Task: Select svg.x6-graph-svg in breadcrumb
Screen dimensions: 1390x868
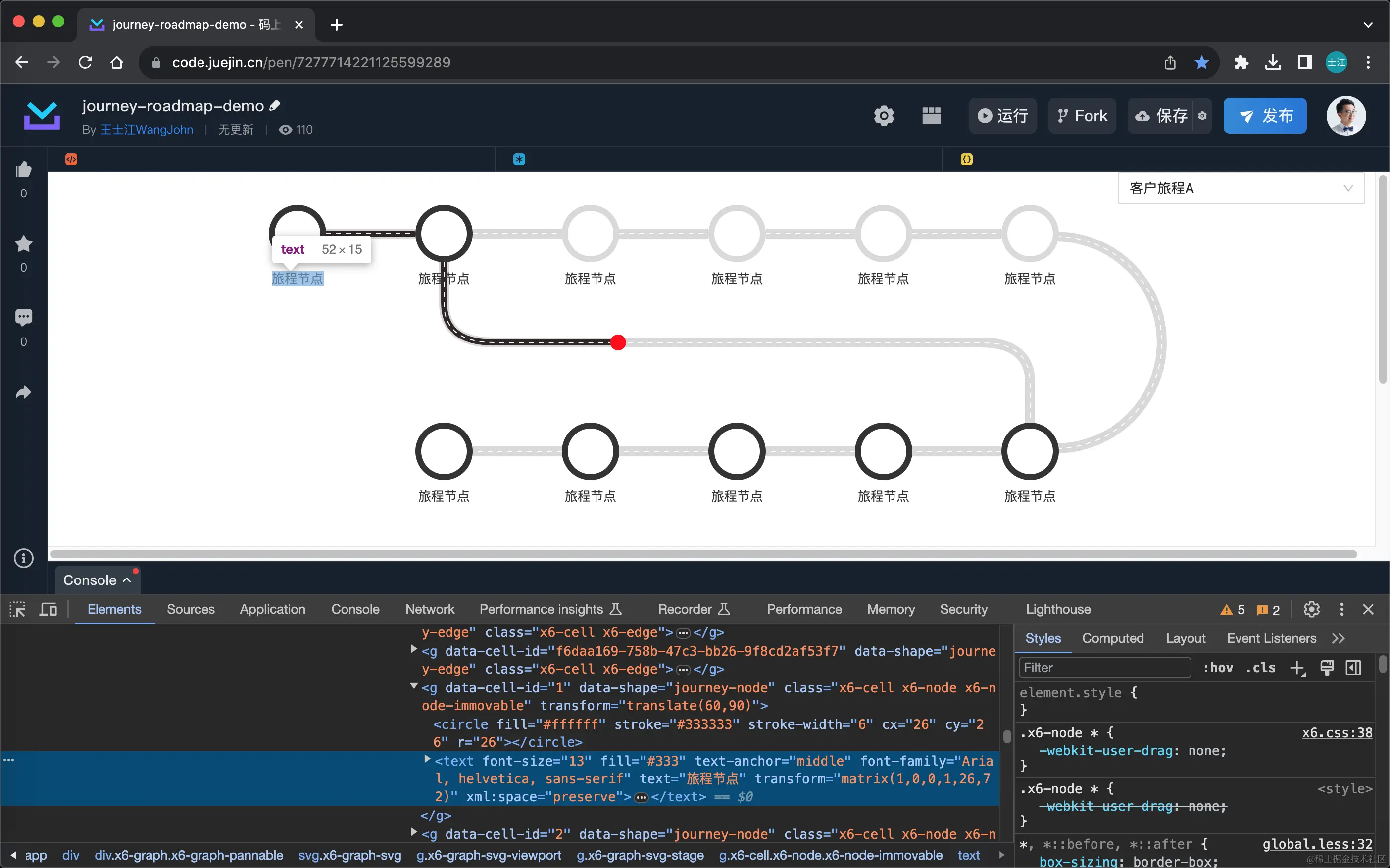Action: click(x=349, y=855)
